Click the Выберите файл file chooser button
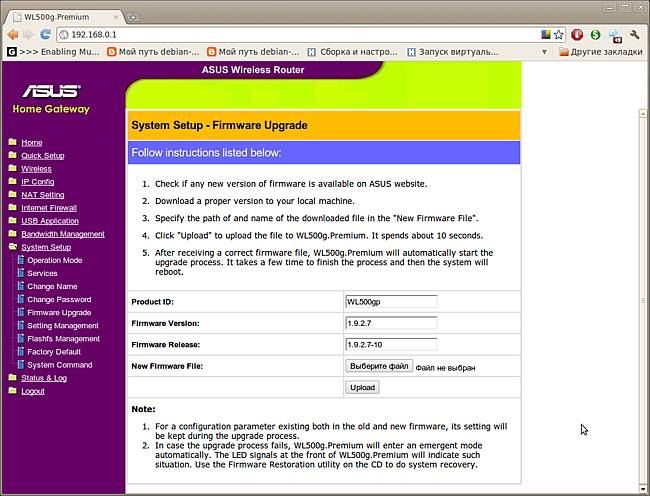The width and height of the screenshot is (650, 496). pyautogui.click(x=380, y=367)
